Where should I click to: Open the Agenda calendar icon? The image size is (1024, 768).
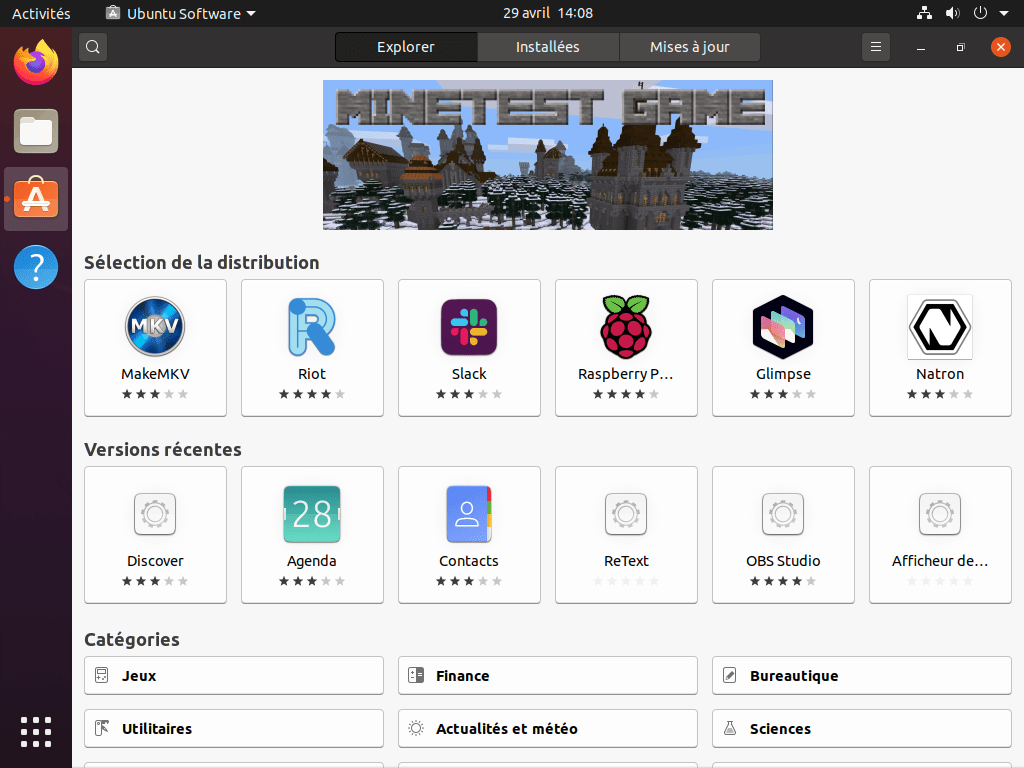[312, 514]
